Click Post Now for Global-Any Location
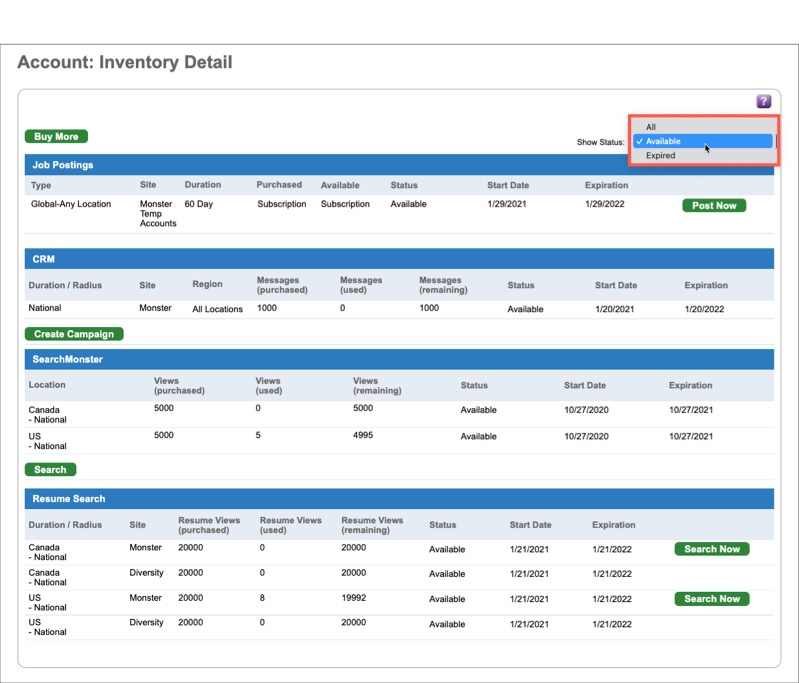This screenshot has height=683, width=799. pos(714,205)
